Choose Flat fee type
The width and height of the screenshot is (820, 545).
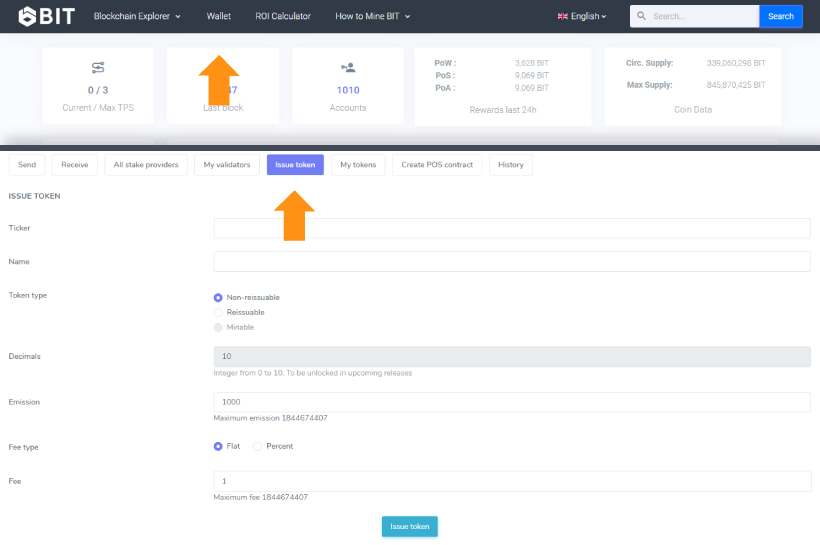pyautogui.click(x=218, y=446)
